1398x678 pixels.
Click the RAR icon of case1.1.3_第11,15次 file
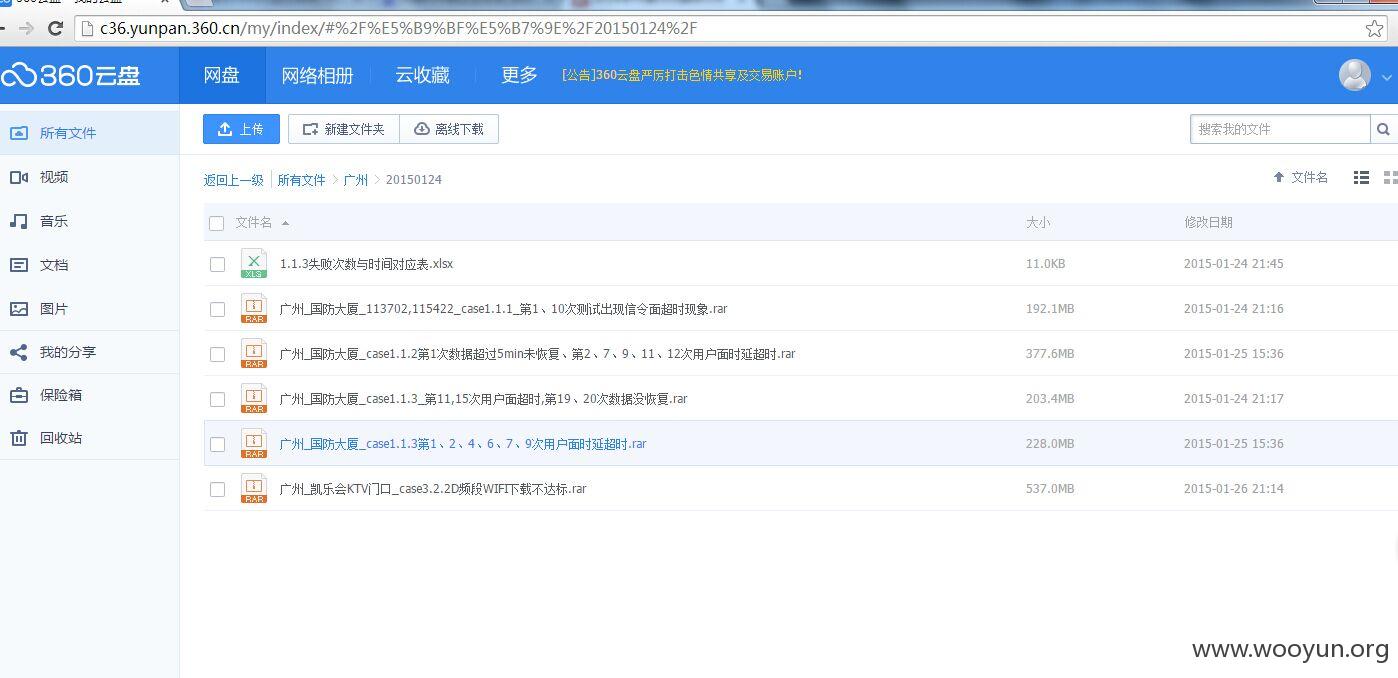click(254, 399)
